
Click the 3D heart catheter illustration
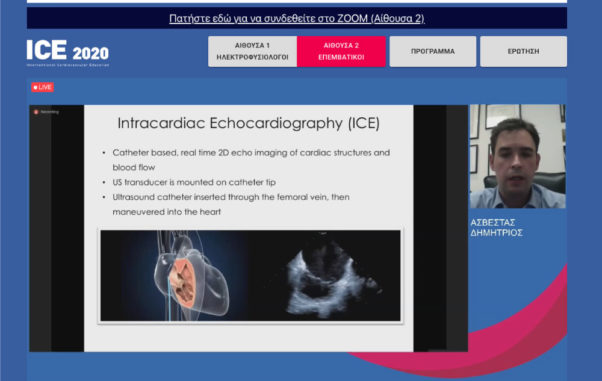tap(174, 275)
